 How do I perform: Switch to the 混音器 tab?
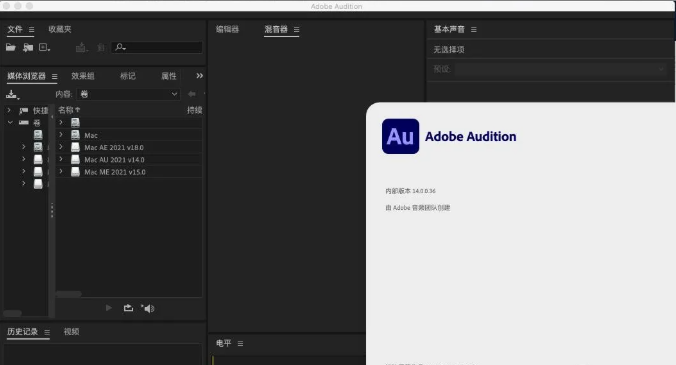coord(276,29)
